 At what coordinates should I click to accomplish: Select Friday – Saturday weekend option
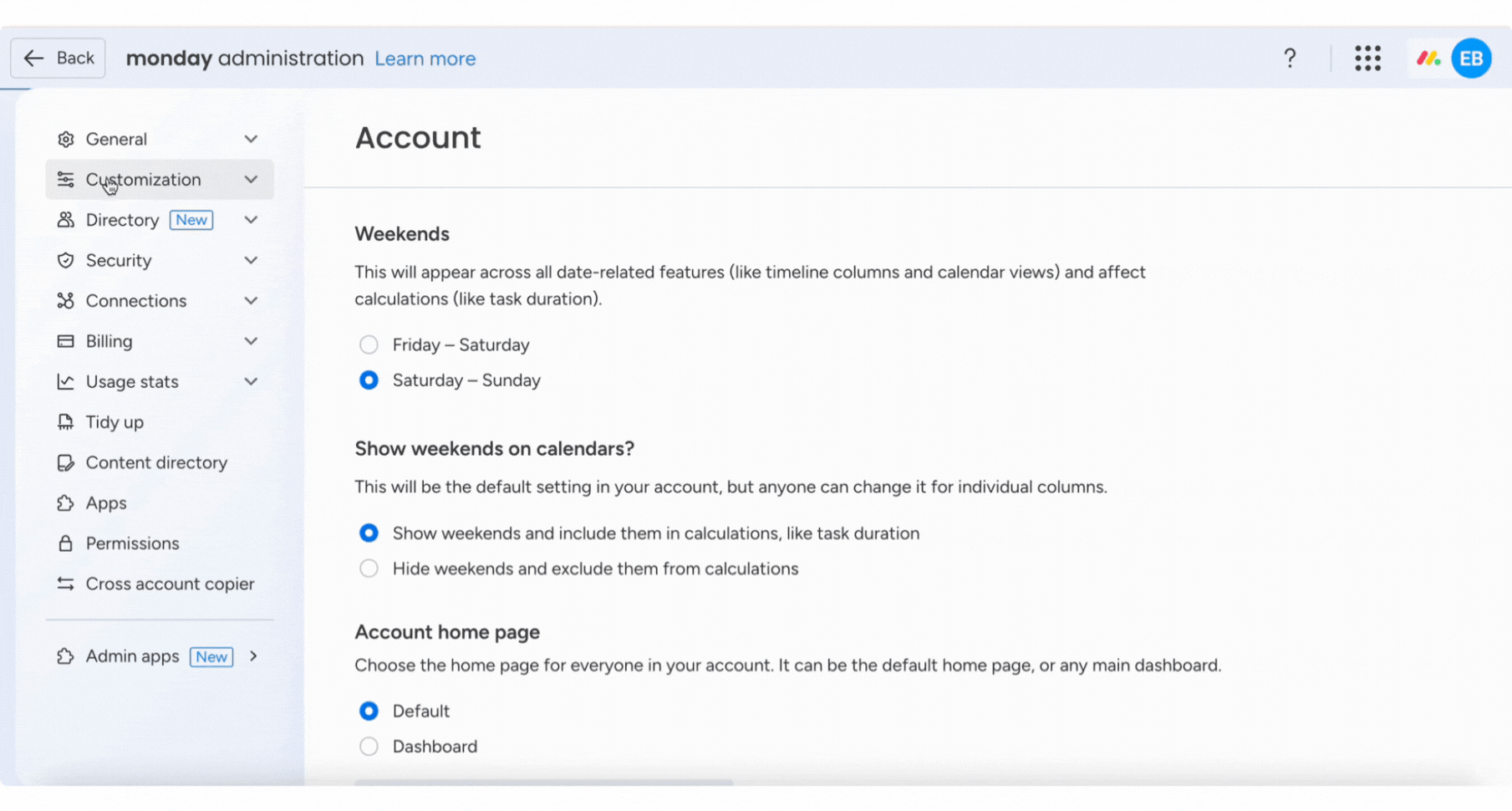coord(369,344)
